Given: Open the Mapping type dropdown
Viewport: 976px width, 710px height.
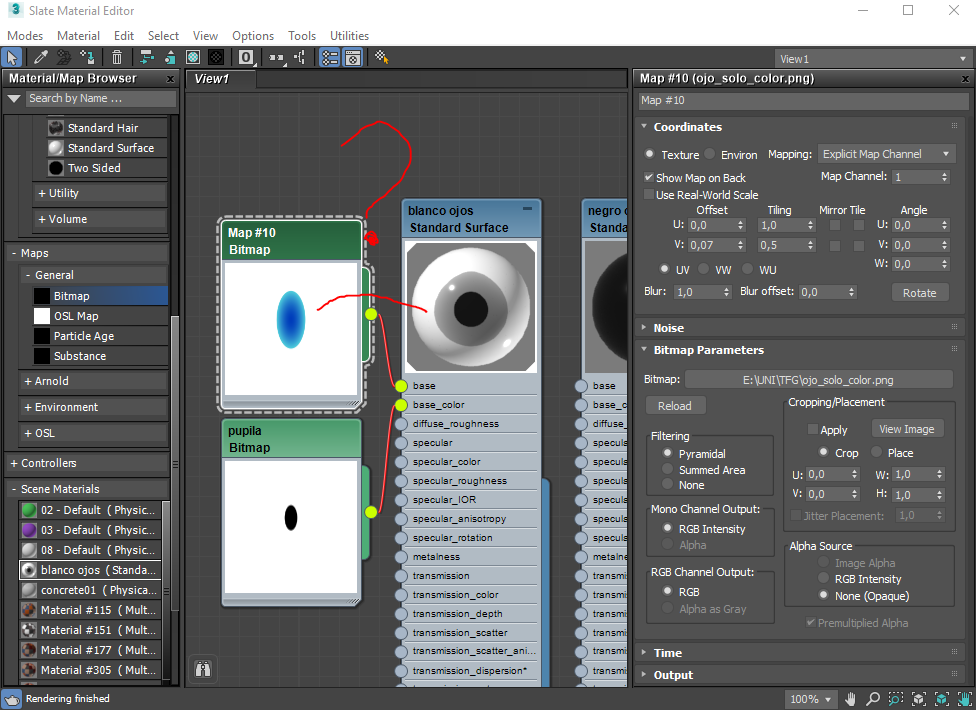Looking at the screenshot, I should click(x=886, y=154).
